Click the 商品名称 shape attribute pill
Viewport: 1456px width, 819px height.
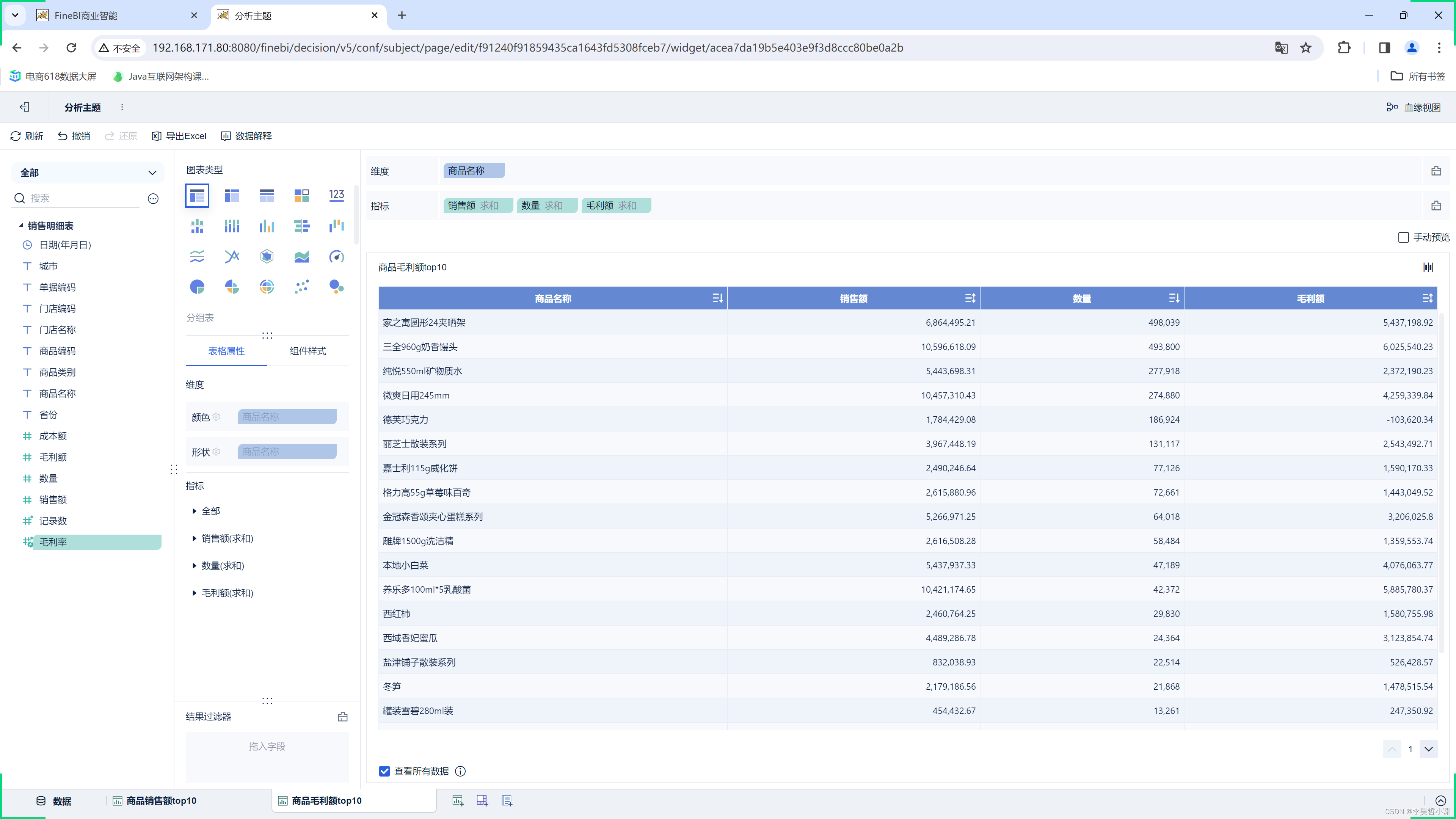point(287,452)
